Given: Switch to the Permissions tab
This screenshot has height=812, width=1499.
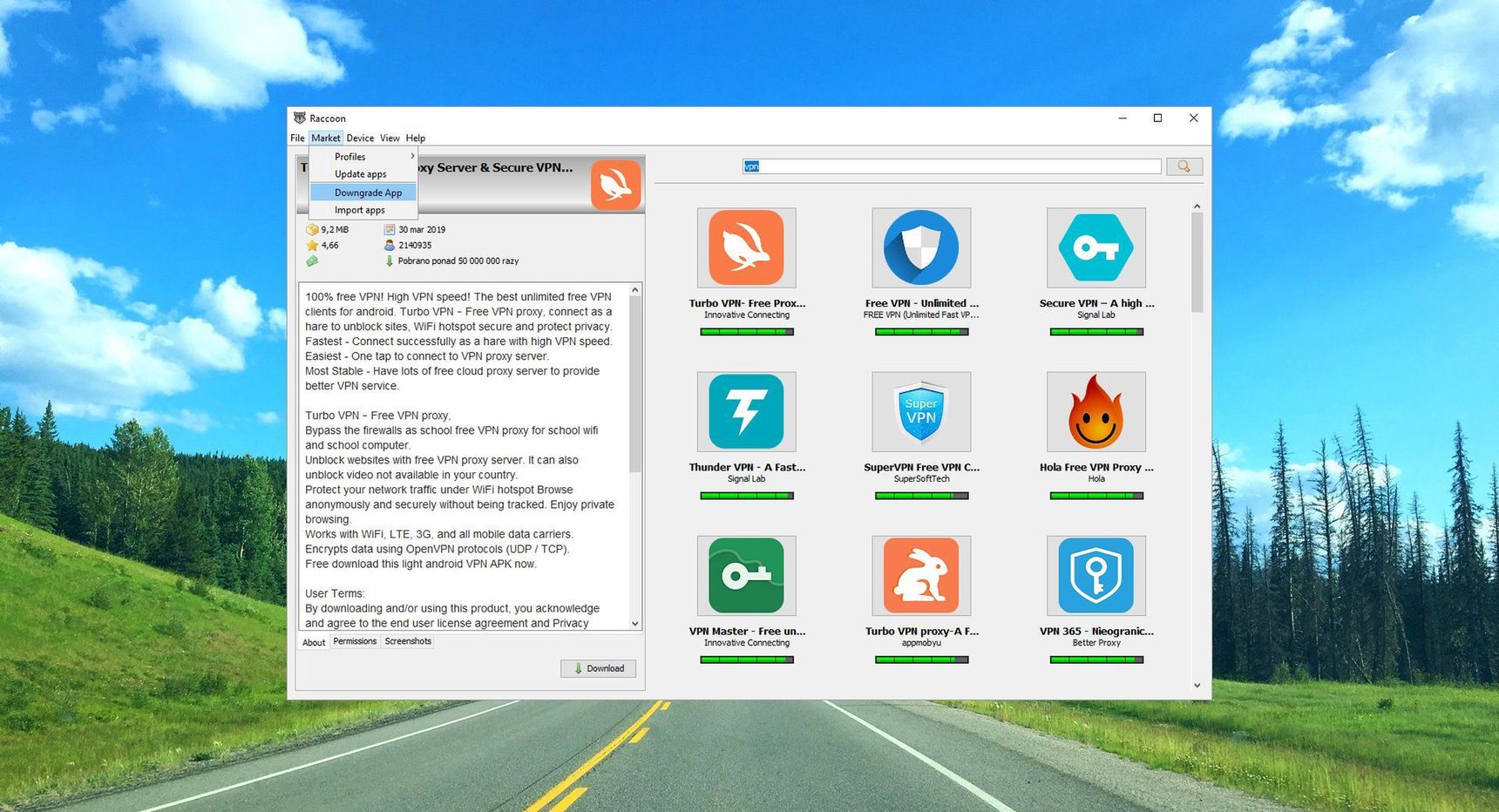Looking at the screenshot, I should pos(355,641).
